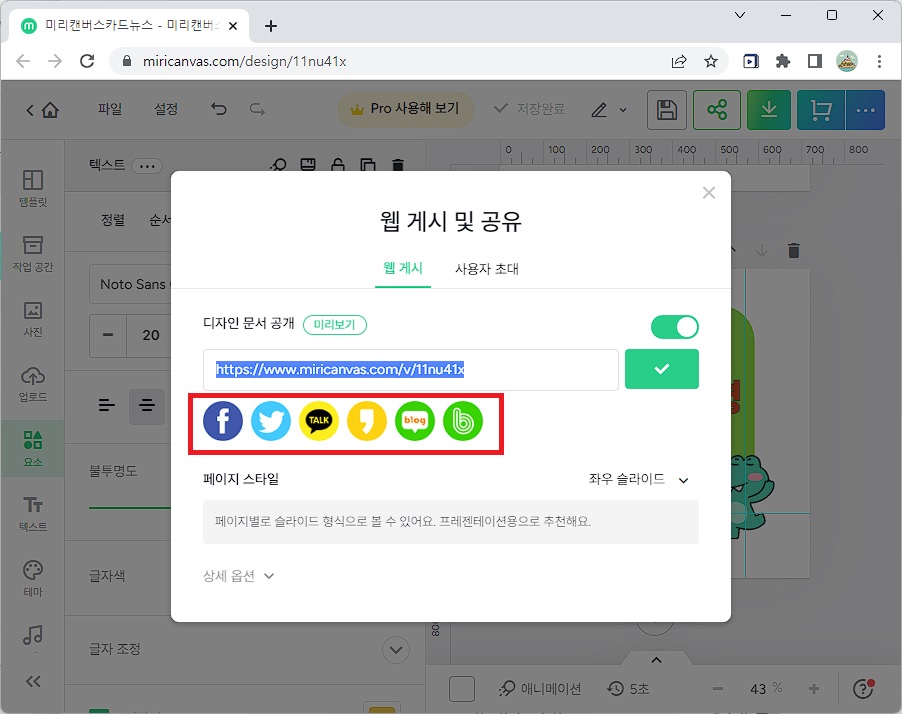
Task: Click the 텍스트 panel ellipsis options
Action: click(147, 166)
